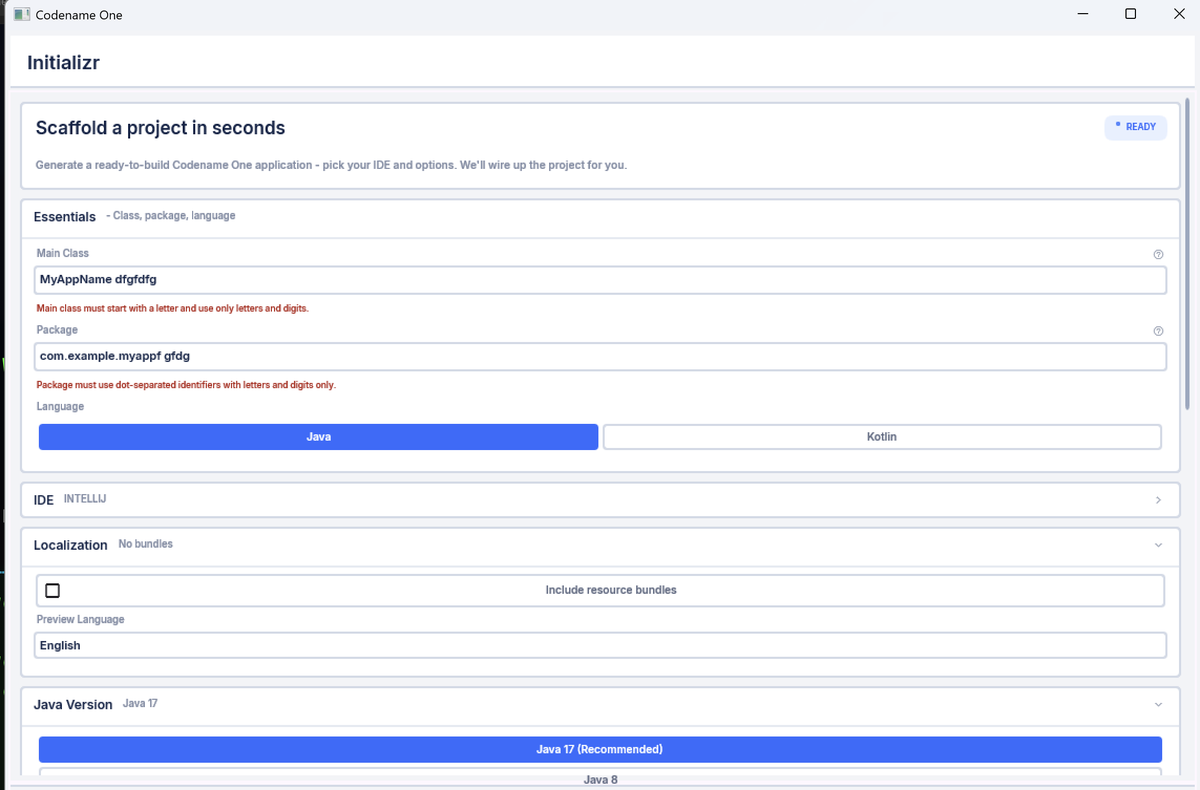This screenshot has height=790, width=1200.
Task: Maximize the Codename One window
Action: tap(1130, 14)
